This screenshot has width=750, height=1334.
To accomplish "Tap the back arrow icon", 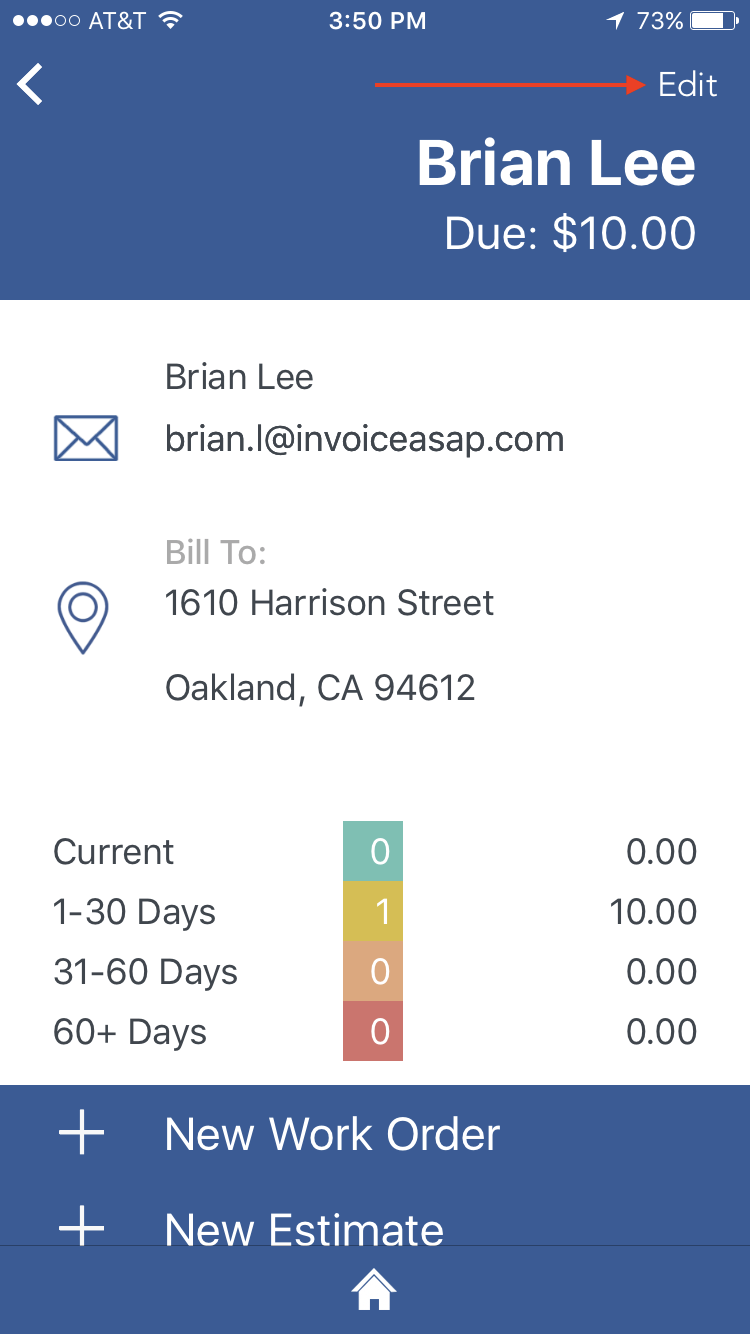I will click(31, 85).
